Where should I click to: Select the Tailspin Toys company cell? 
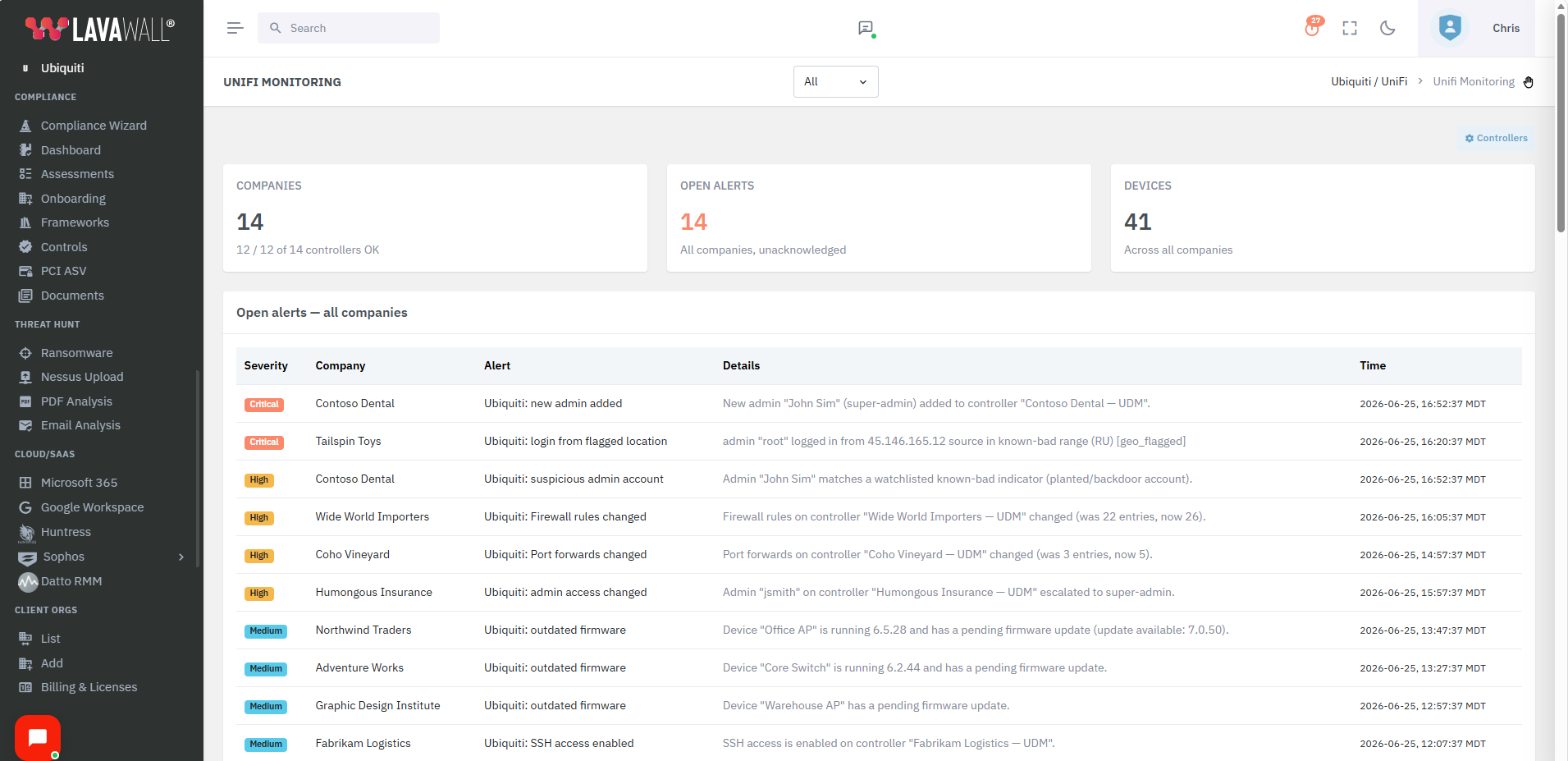tap(349, 442)
